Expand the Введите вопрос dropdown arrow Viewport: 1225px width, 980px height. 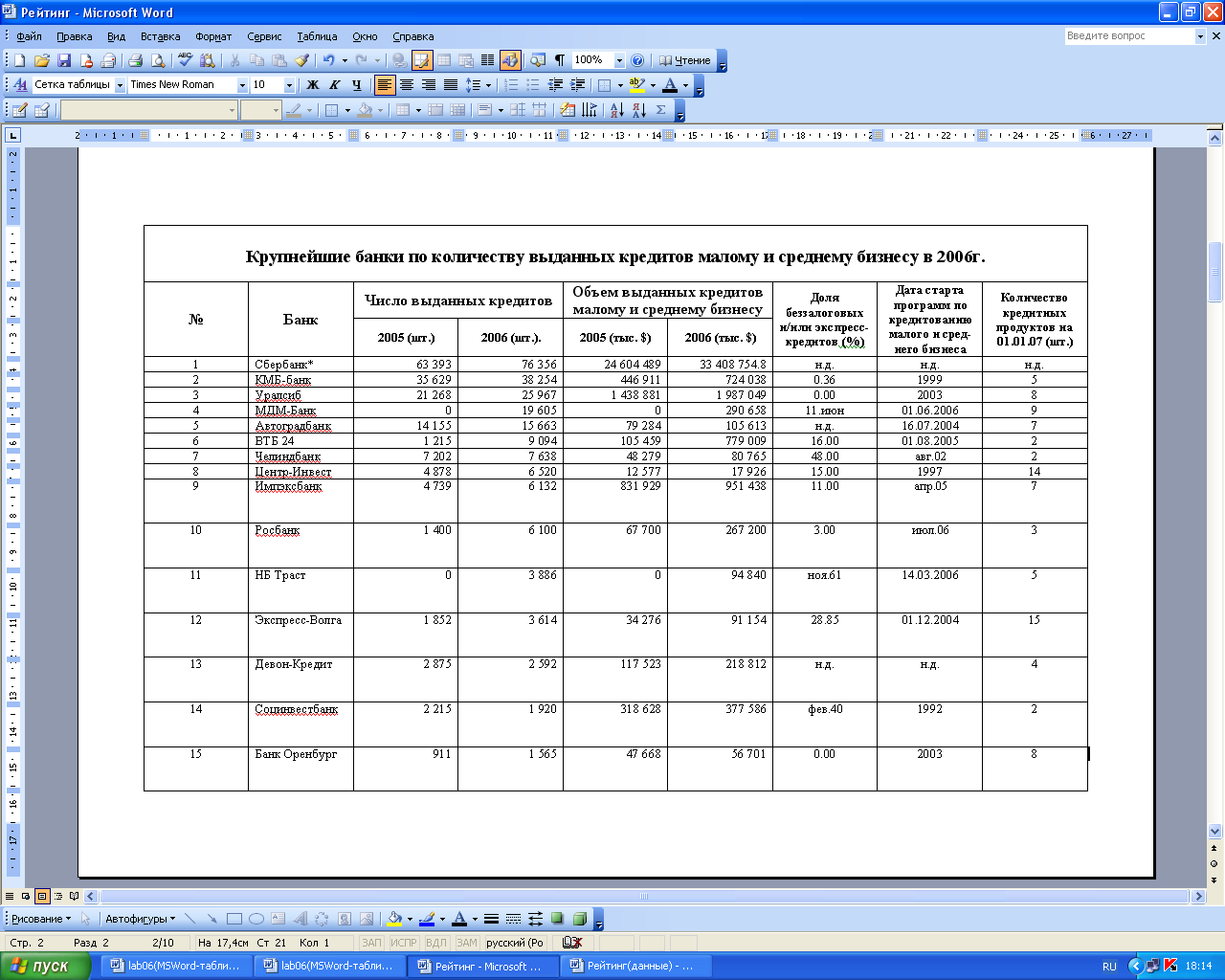1200,36
